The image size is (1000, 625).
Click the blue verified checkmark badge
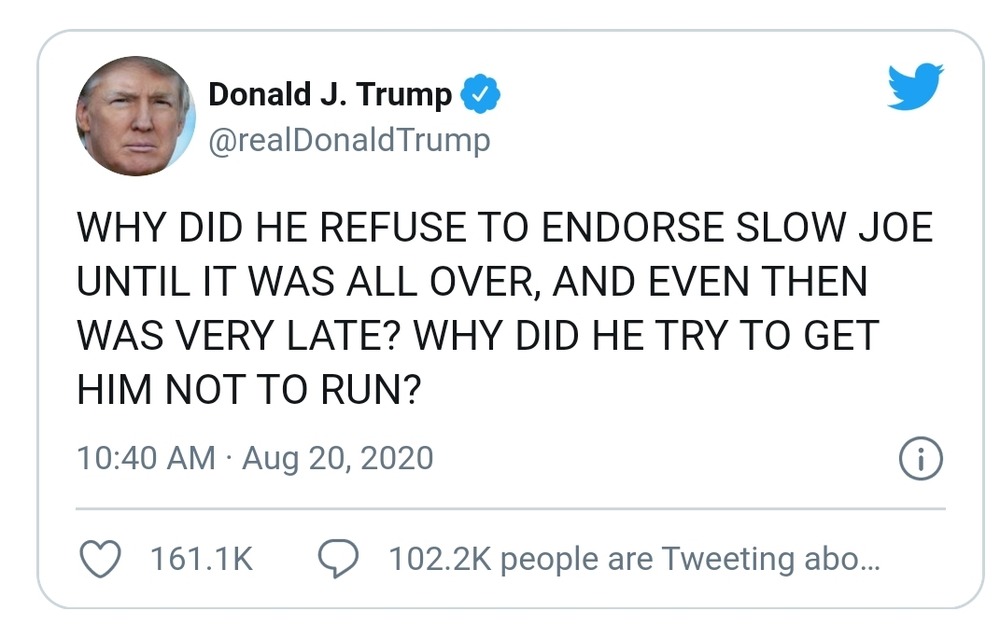[x=480, y=96]
